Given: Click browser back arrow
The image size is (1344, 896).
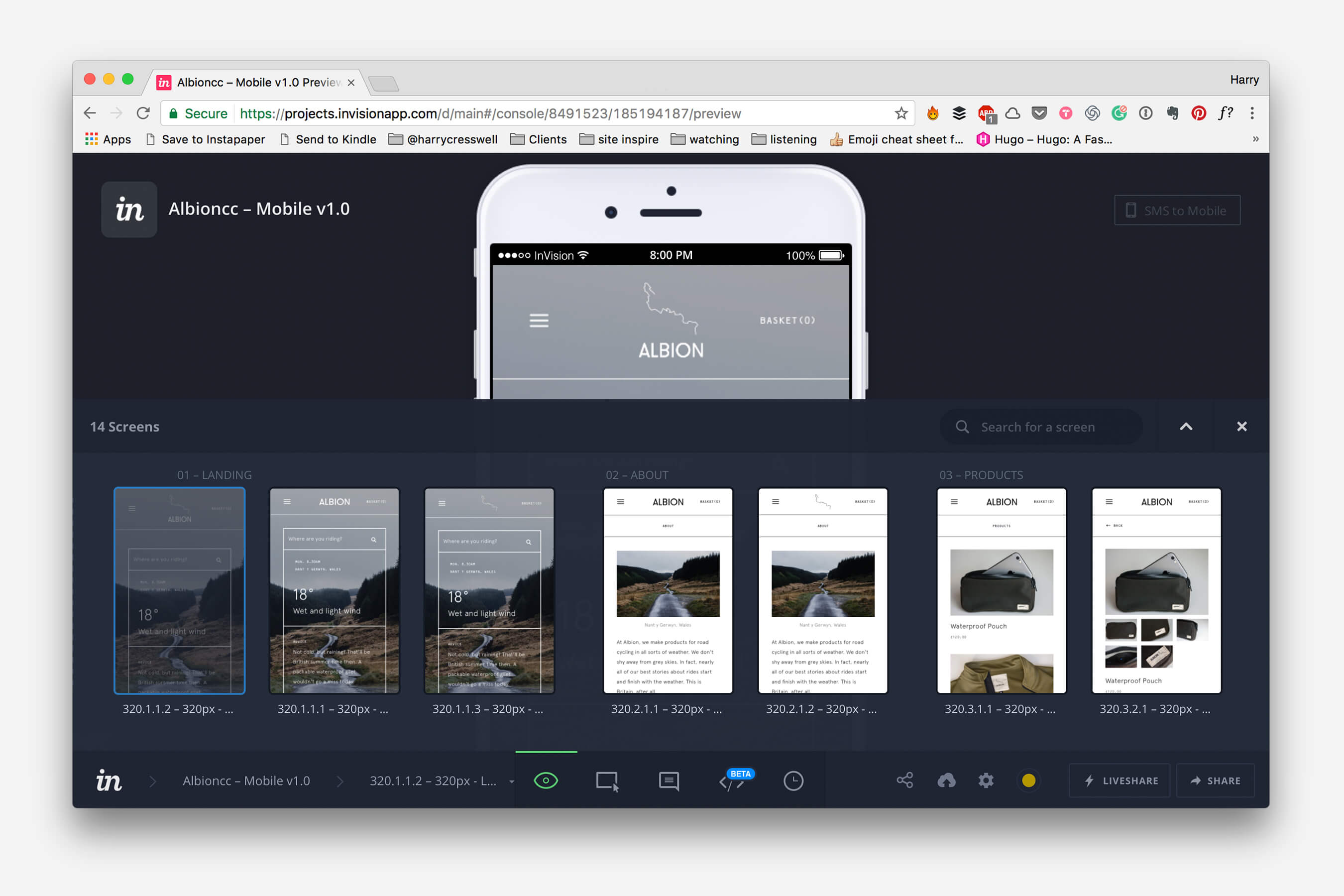Looking at the screenshot, I should [x=90, y=113].
